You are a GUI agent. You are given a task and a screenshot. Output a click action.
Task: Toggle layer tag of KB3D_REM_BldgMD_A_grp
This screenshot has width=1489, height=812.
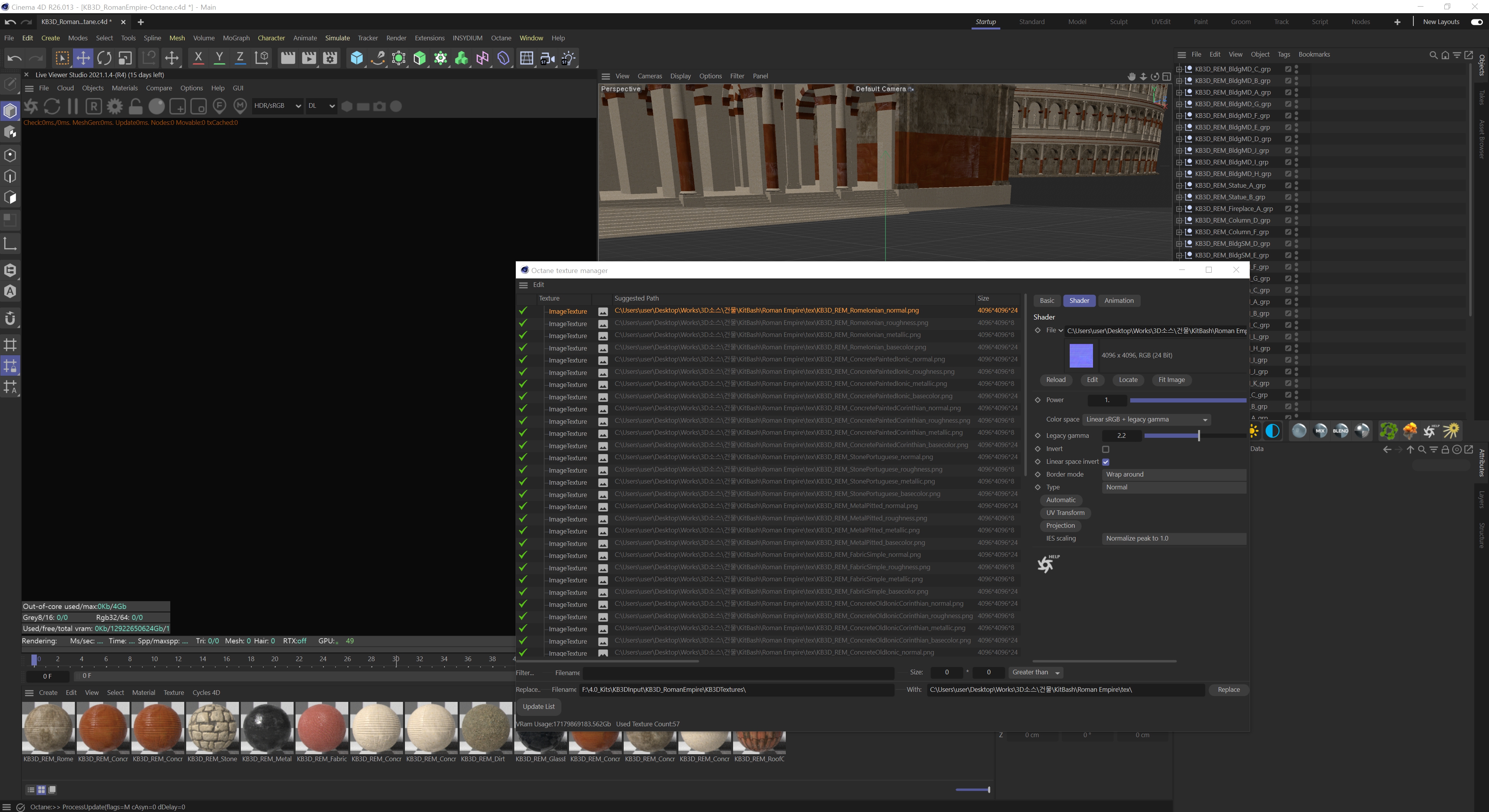coord(1288,92)
